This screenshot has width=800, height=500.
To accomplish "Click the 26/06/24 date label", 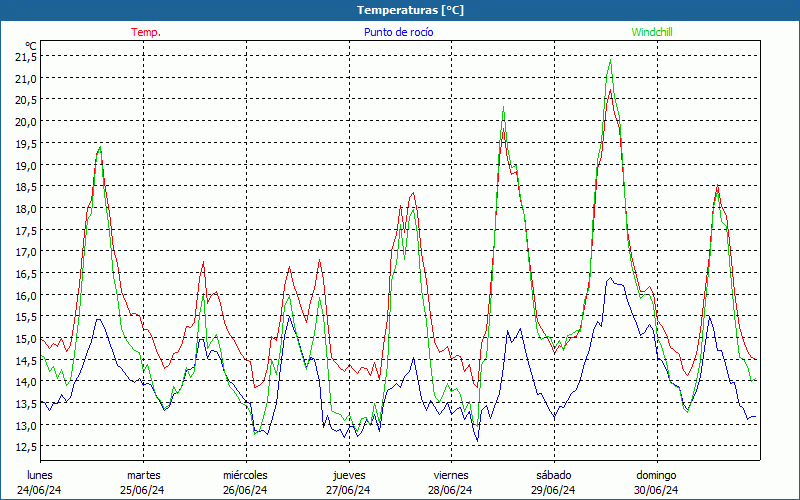I will pyautogui.click(x=245, y=490).
